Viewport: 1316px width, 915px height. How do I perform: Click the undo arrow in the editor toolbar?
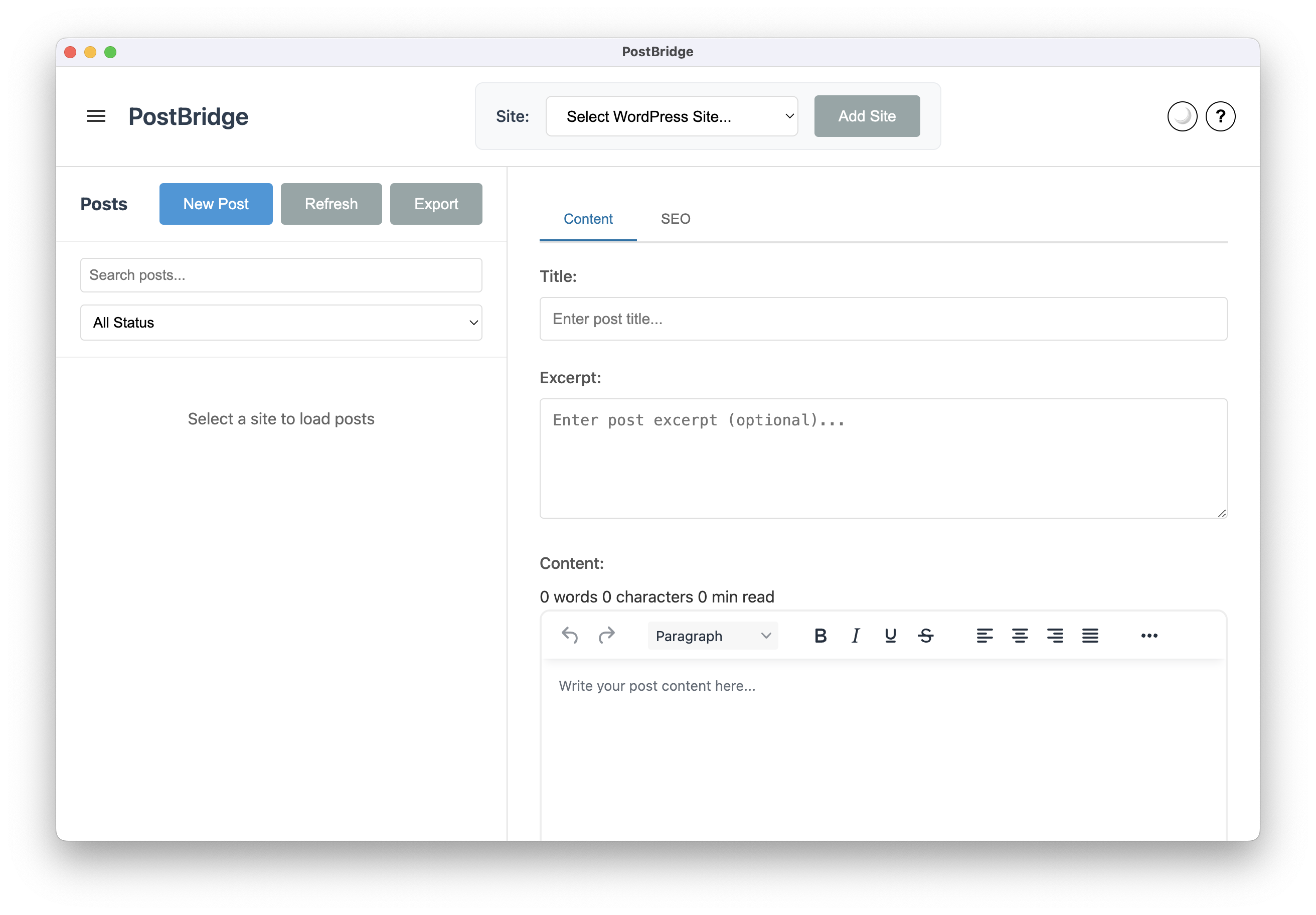pyautogui.click(x=569, y=635)
